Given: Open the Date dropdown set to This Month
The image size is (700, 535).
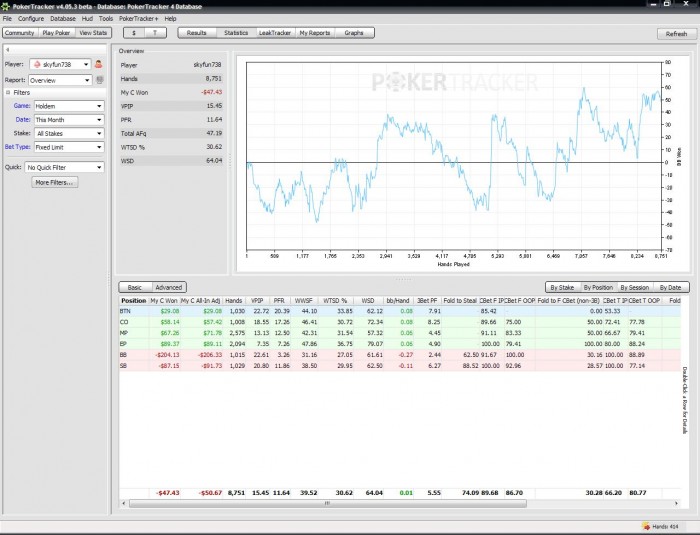Looking at the screenshot, I should pos(69,120).
